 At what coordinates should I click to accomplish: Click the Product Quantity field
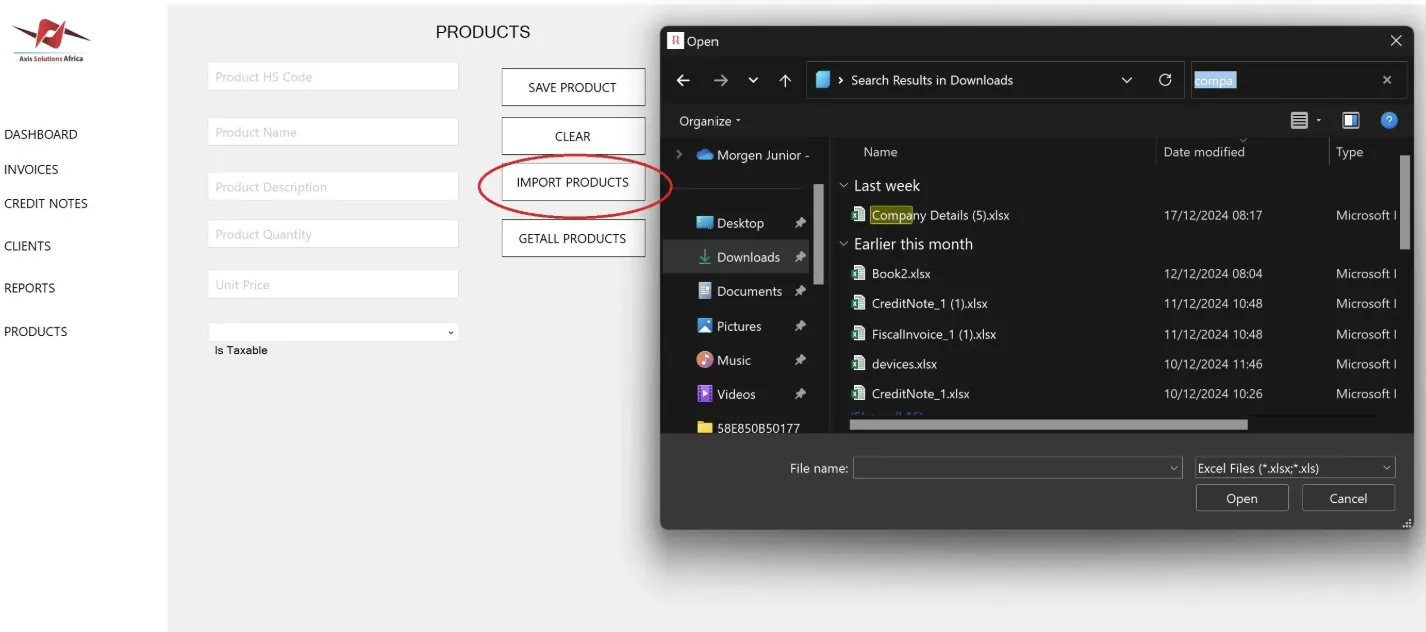tap(333, 234)
